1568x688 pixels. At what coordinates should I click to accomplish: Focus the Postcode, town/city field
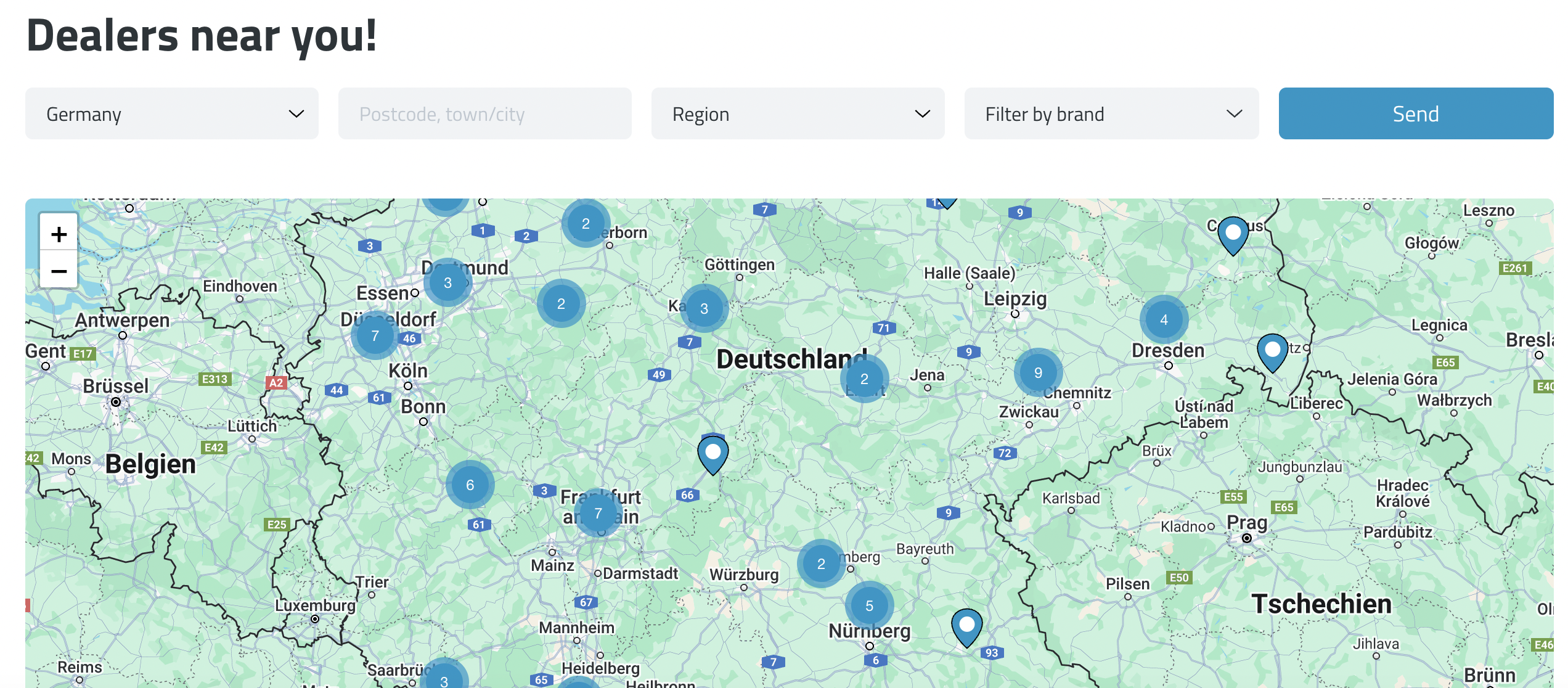[x=484, y=114]
